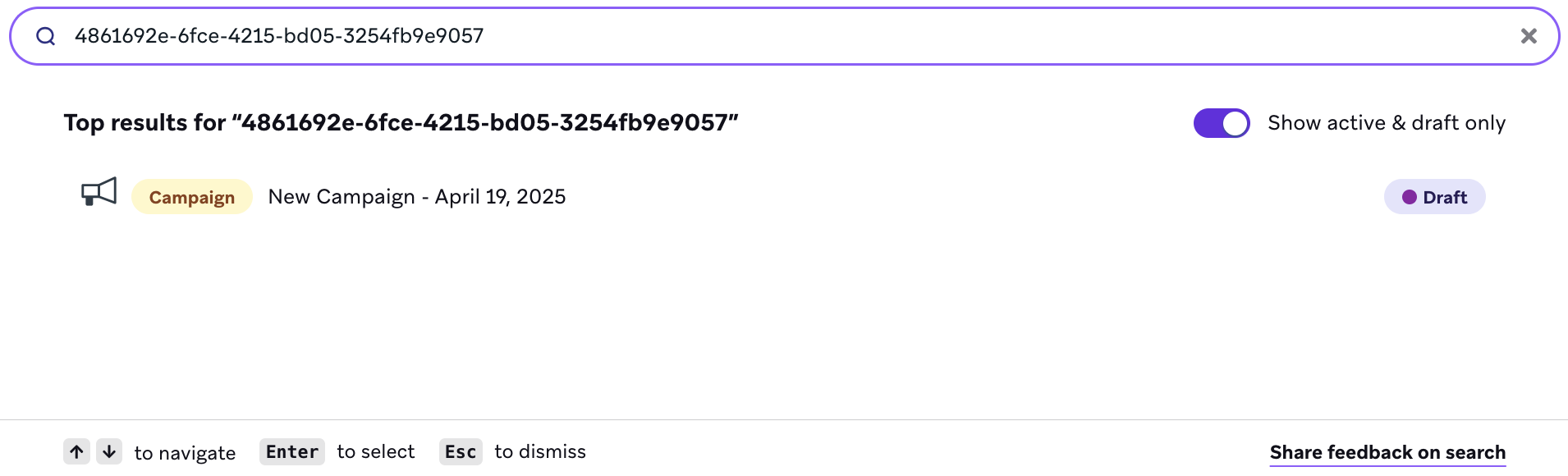The height and width of the screenshot is (476, 1568).
Task: Open Share feedback on search link
Action: click(x=1387, y=452)
